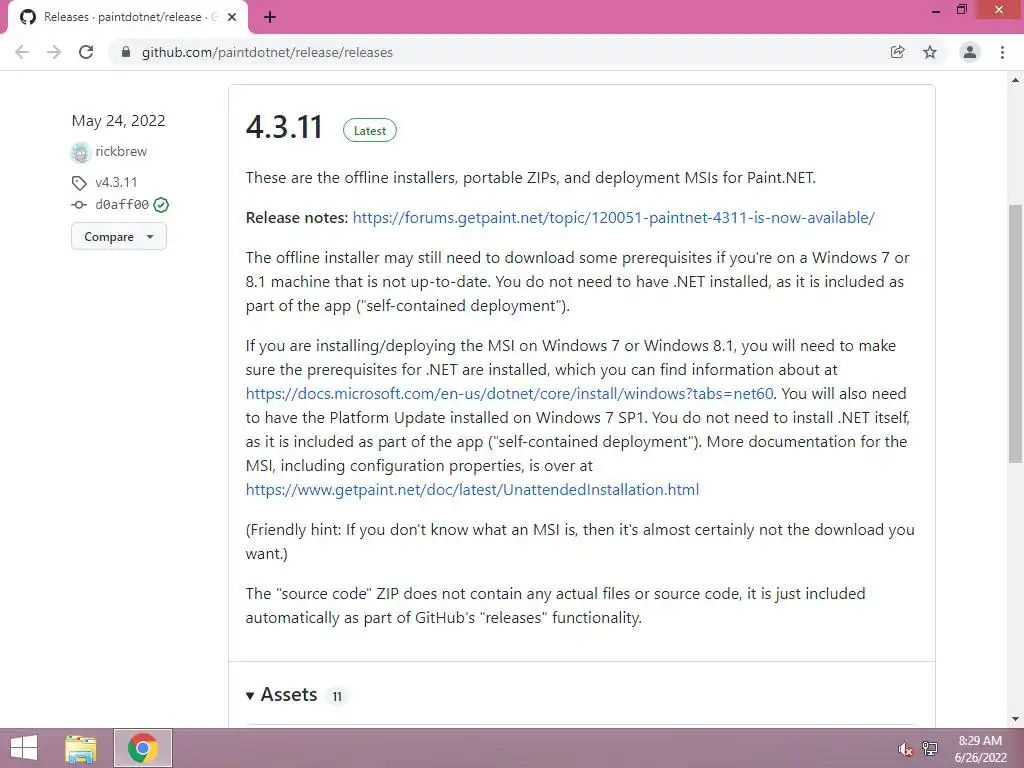The image size is (1024, 768).
Task: Click the scrollbar down arrow
Action: pyautogui.click(x=1016, y=719)
